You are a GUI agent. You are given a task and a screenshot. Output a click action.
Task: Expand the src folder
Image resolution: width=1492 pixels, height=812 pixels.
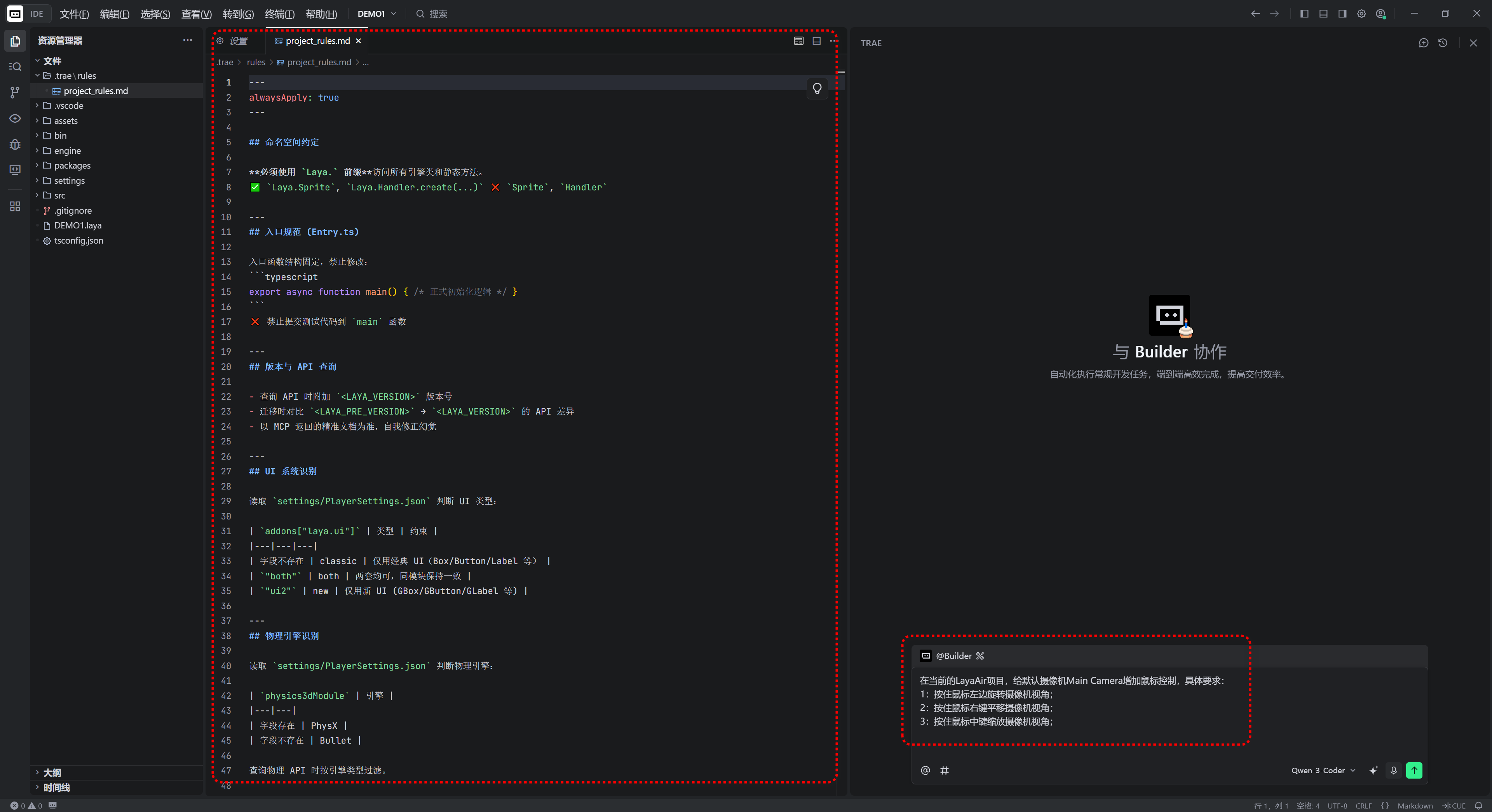click(60, 196)
